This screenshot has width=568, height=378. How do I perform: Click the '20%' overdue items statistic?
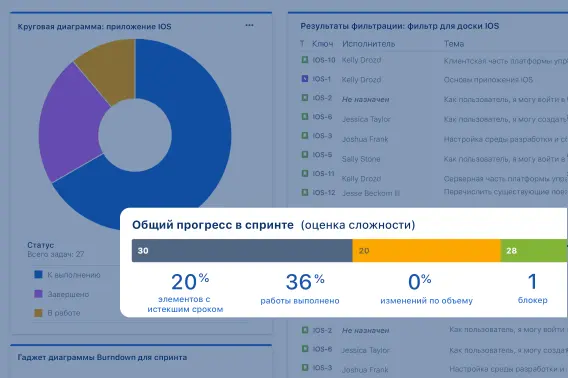190,282
